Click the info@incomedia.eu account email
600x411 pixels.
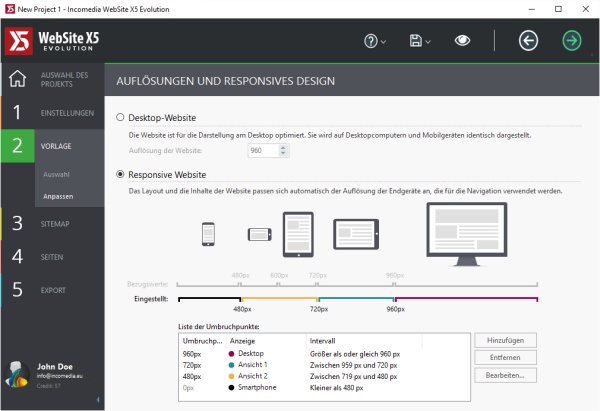60,376
